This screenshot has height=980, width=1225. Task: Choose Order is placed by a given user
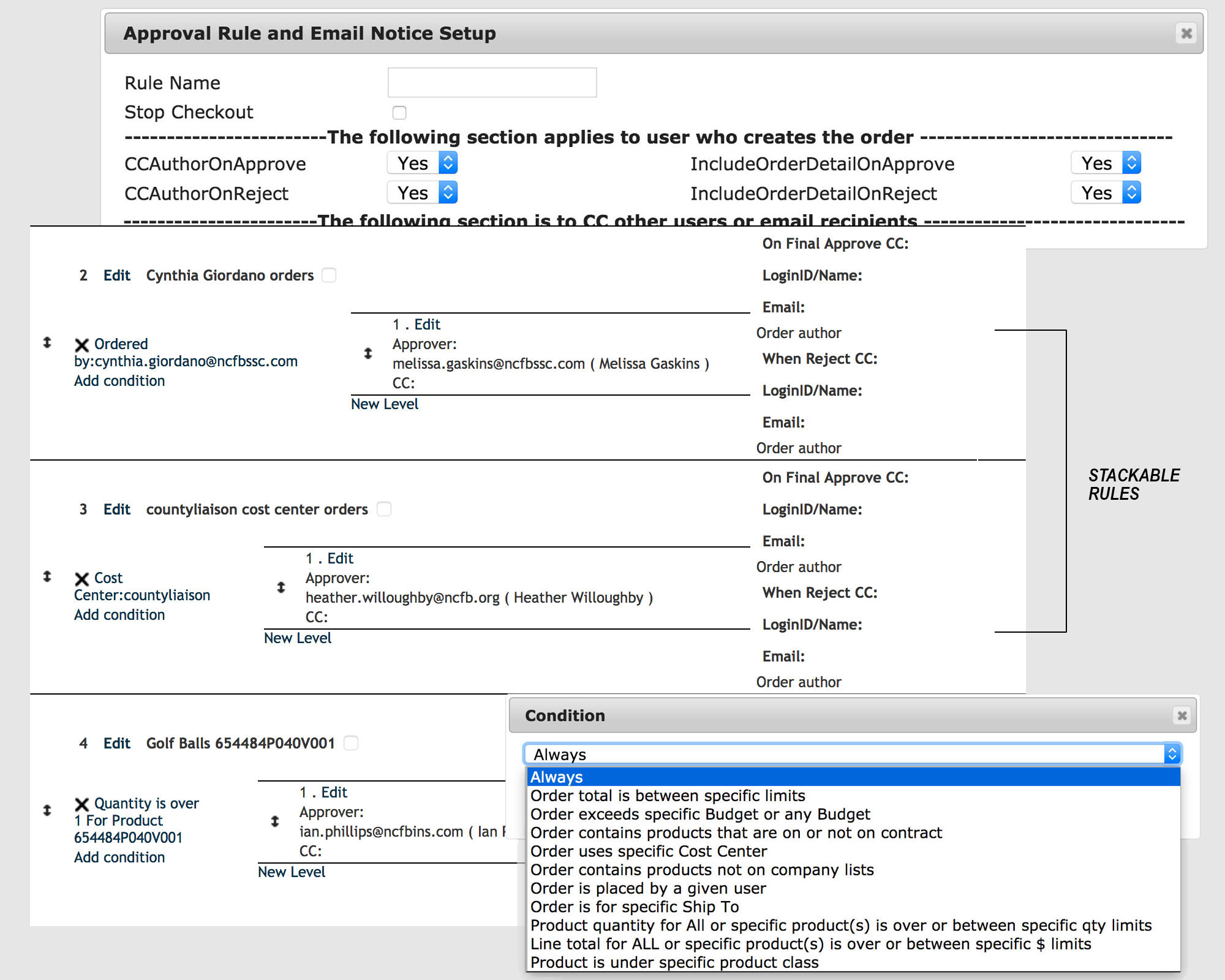coord(853,888)
